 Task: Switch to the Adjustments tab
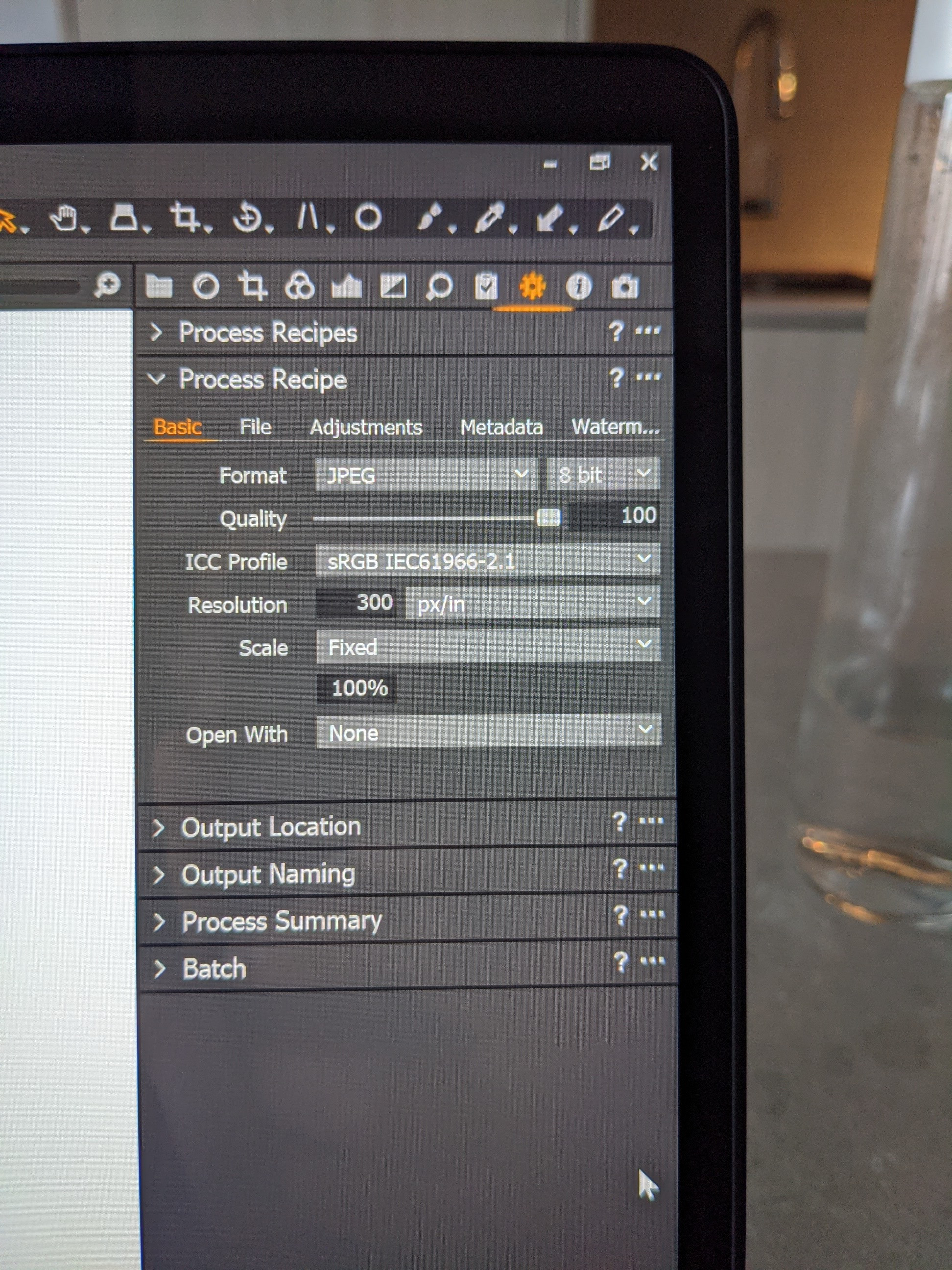[x=366, y=426]
